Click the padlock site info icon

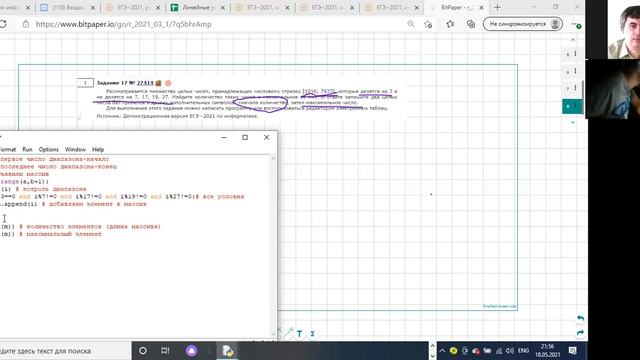[26, 24]
